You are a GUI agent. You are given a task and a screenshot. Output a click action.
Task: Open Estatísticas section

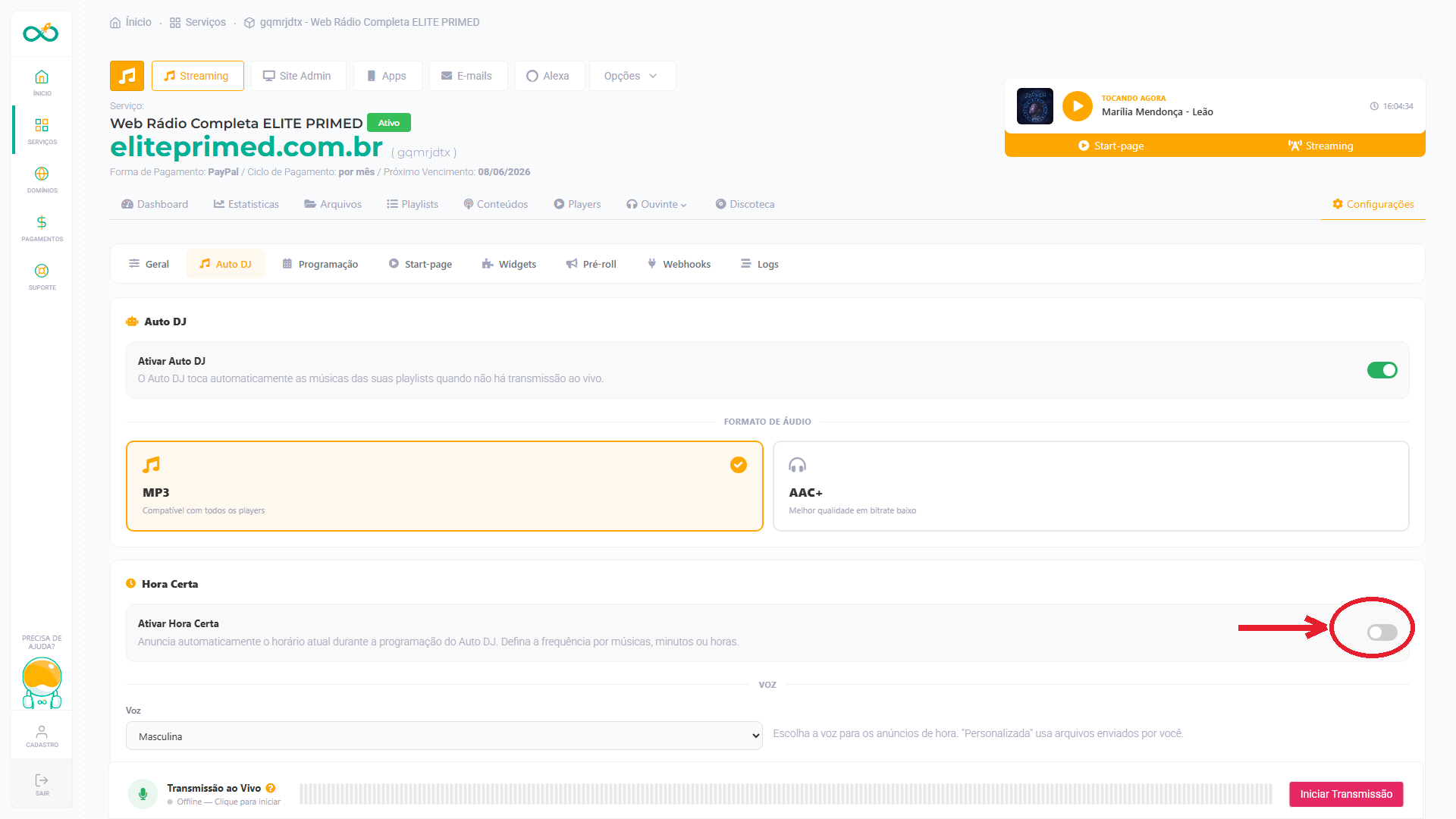click(x=246, y=204)
